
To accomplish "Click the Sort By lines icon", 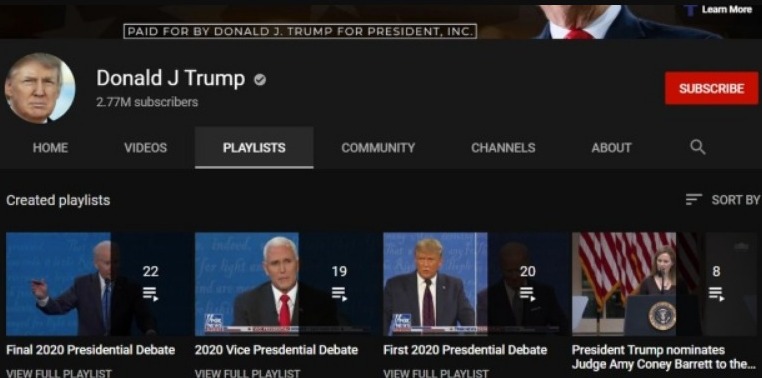I will (693, 199).
